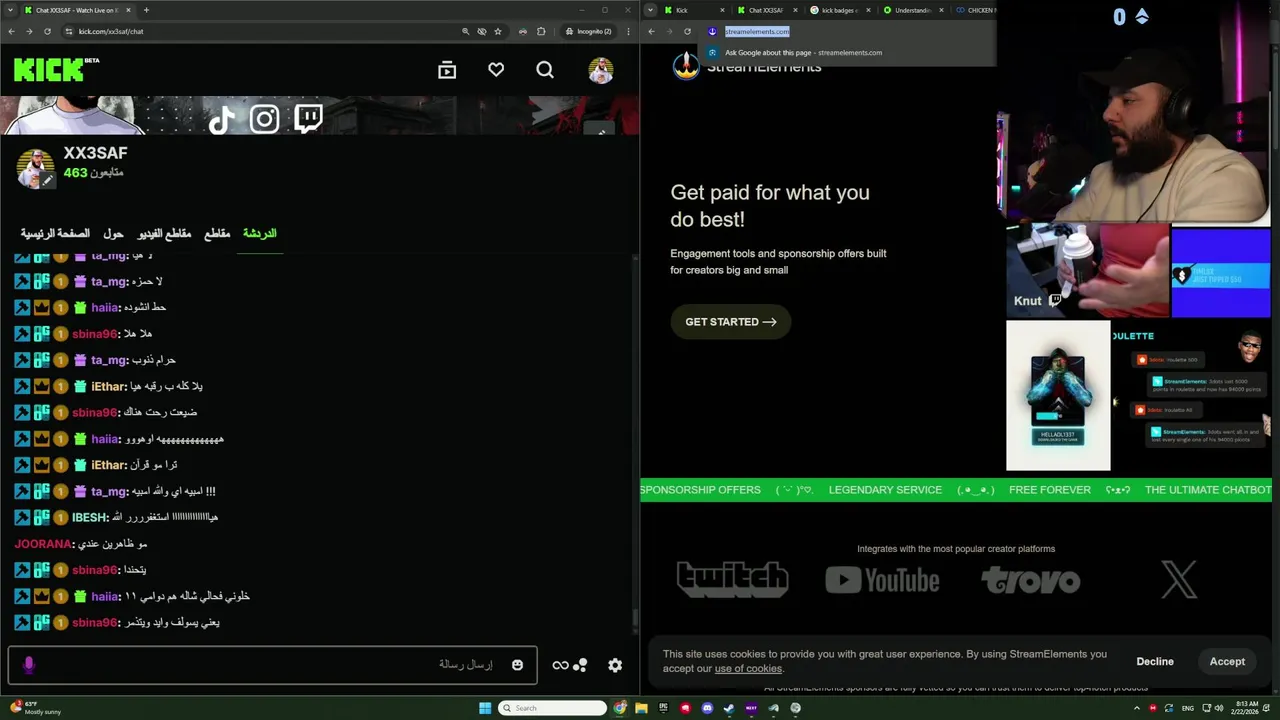
Task: Click username iEthar on قرآن message
Action: 108,465
